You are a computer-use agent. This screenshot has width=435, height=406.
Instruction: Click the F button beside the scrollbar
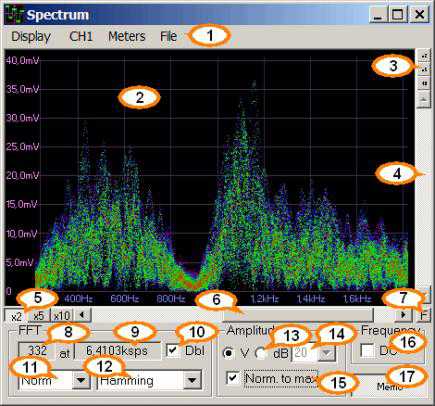click(423, 315)
